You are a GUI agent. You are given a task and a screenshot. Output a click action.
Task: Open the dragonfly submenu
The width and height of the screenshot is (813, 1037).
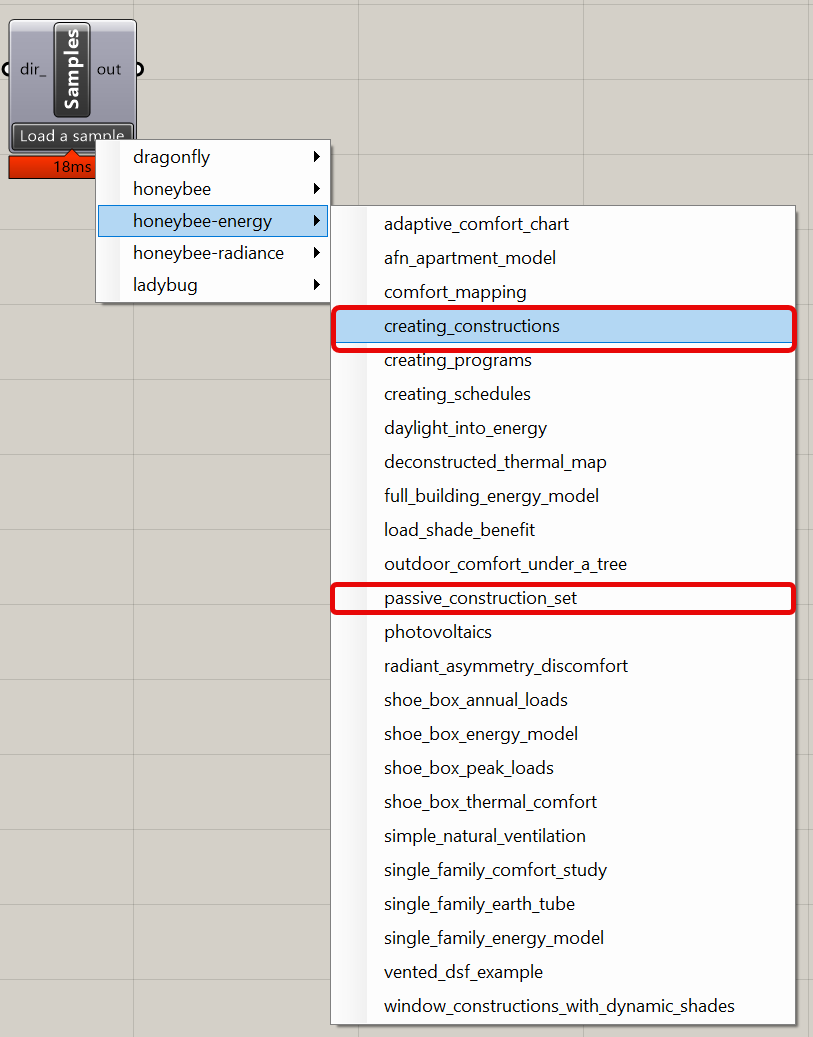[x=213, y=157]
